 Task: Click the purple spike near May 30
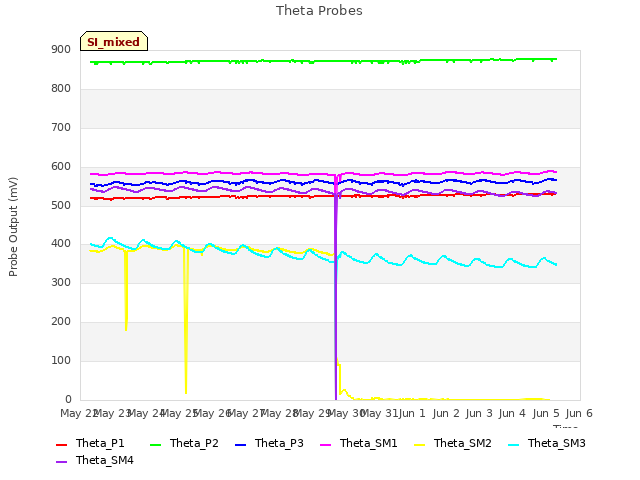tap(336, 298)
